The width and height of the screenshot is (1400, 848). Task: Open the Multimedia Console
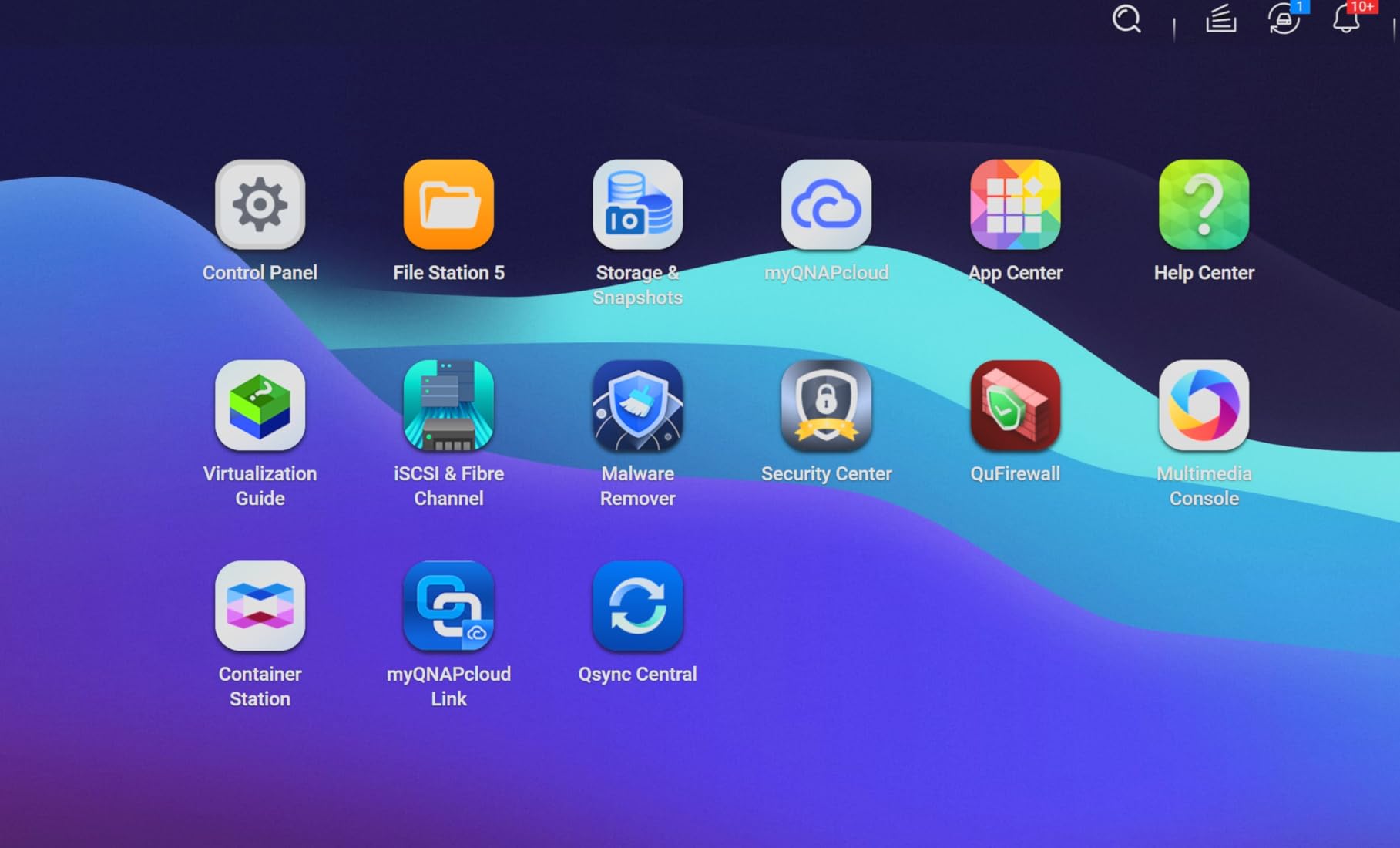tap(1204, 405)
